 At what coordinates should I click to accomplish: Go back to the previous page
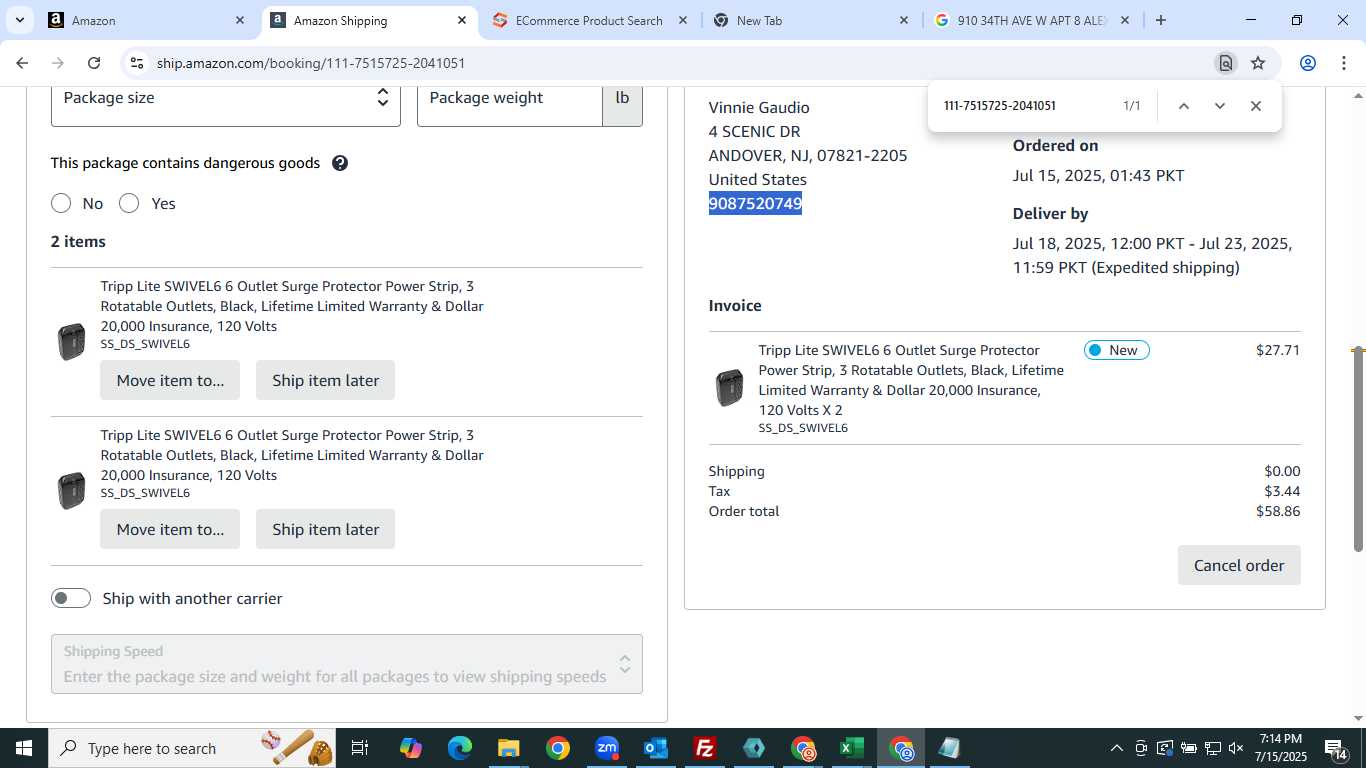pyautogui.click(x=22, y=63)
